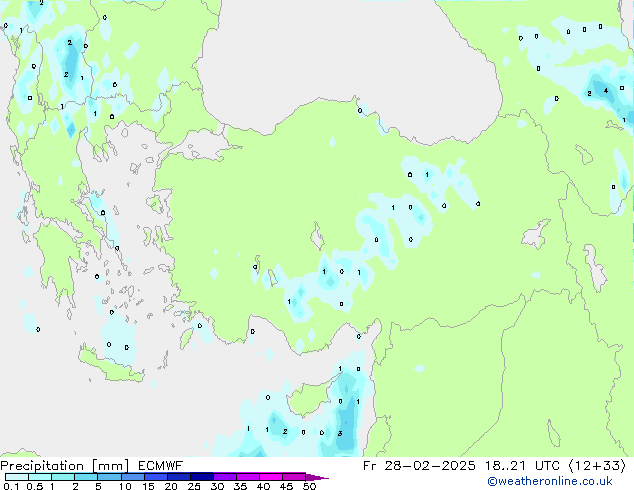Click the '50' legend scale label
Screen dimensions: 634x490
(309, 486)
